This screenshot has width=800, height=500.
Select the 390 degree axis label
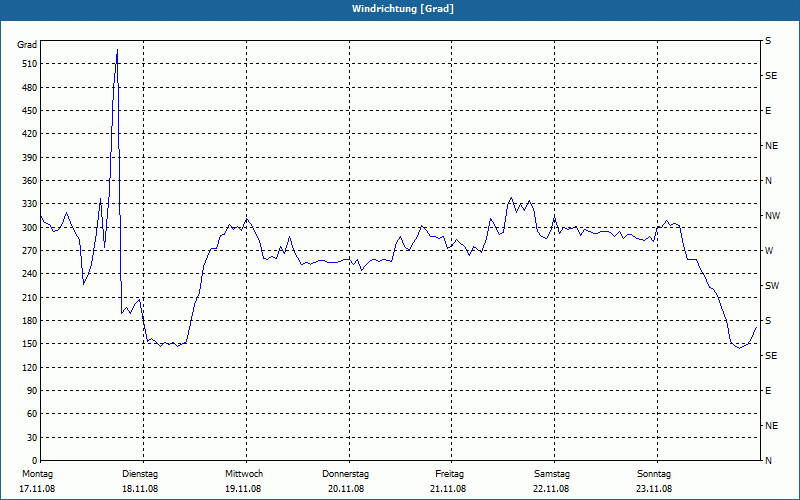(30, 158)
